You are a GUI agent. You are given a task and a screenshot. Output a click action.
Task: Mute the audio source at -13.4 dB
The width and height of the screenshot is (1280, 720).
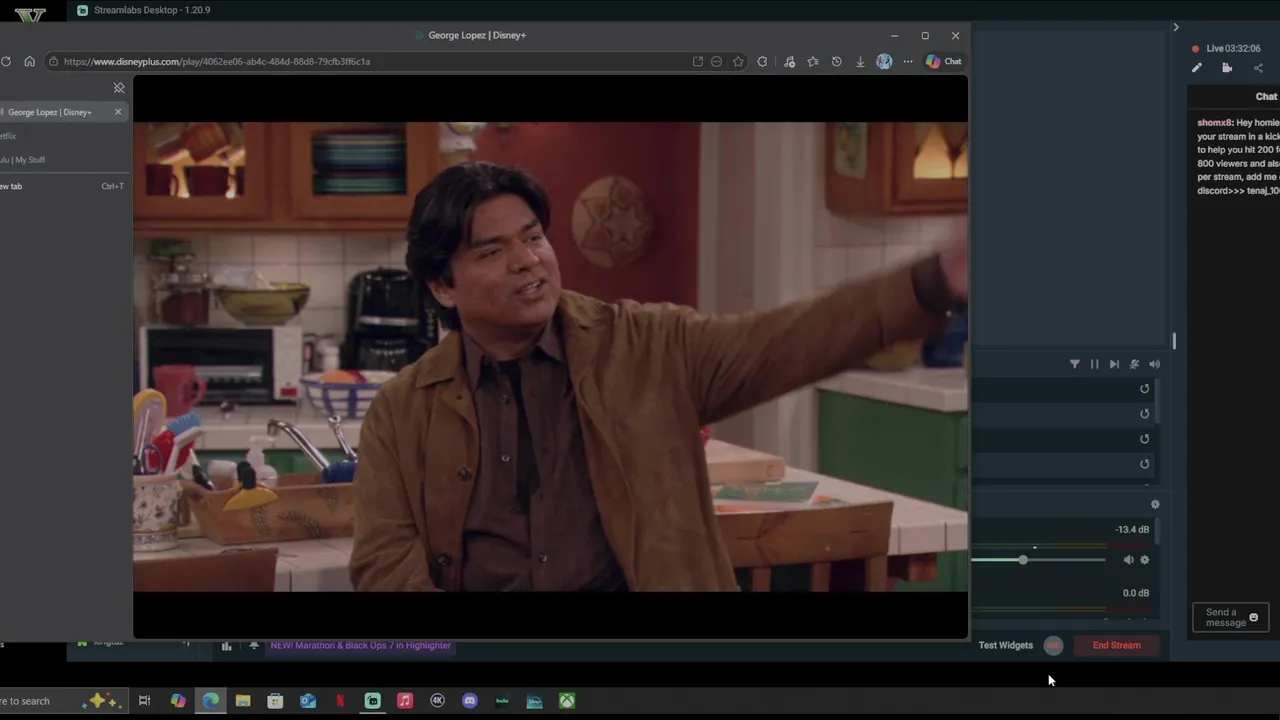coord(1129,560)
